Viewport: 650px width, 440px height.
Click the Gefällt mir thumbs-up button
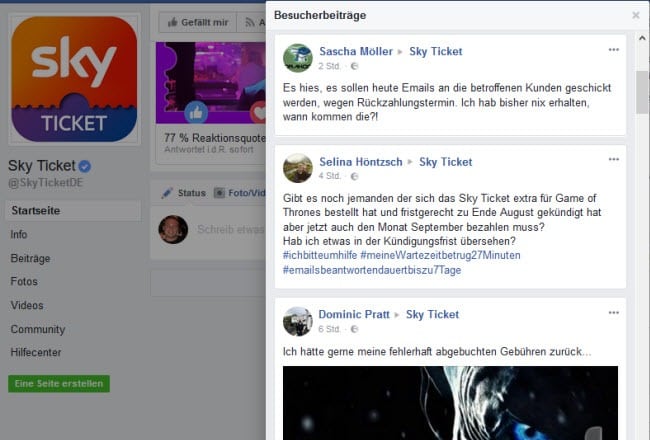(198, 22)
